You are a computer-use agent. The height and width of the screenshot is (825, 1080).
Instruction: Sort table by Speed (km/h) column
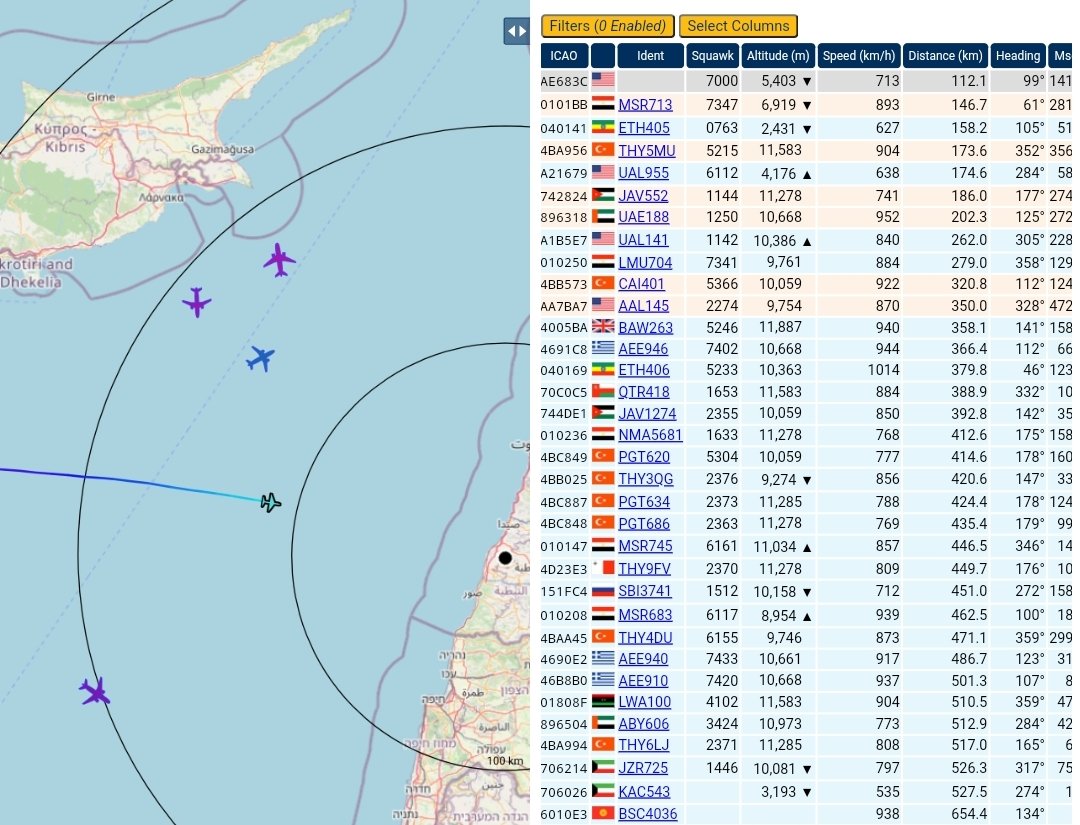(859, 56)
